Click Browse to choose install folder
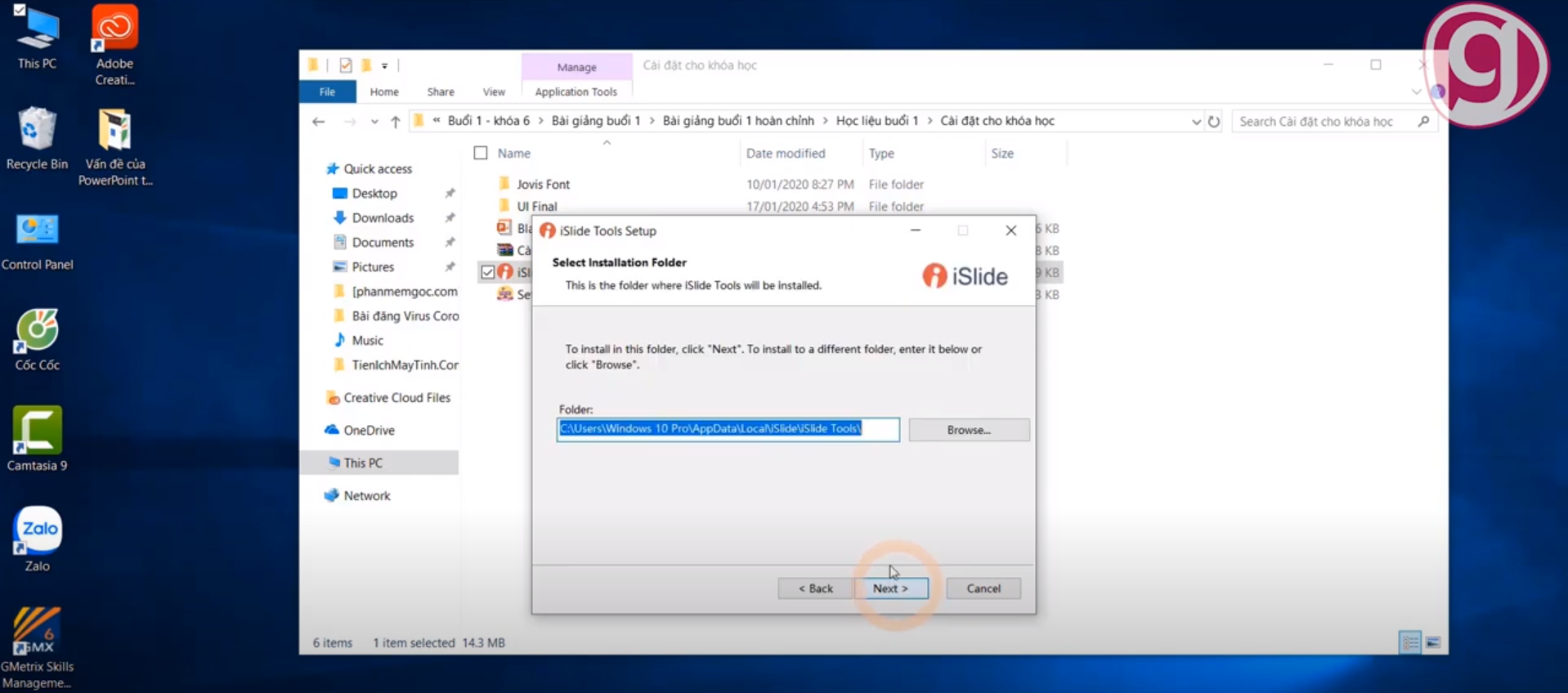Screen dimensions: 1568x693 (x=969, y=430)
